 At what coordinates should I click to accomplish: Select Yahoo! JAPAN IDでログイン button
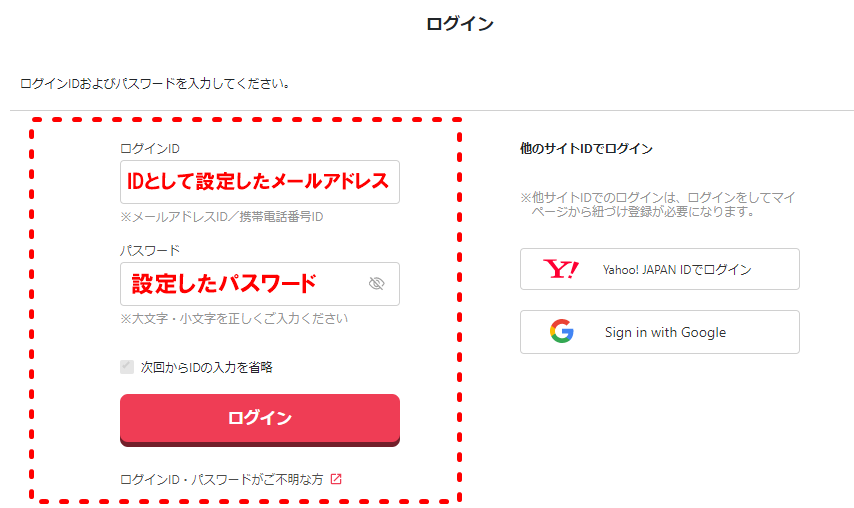(x=660, y=269)
